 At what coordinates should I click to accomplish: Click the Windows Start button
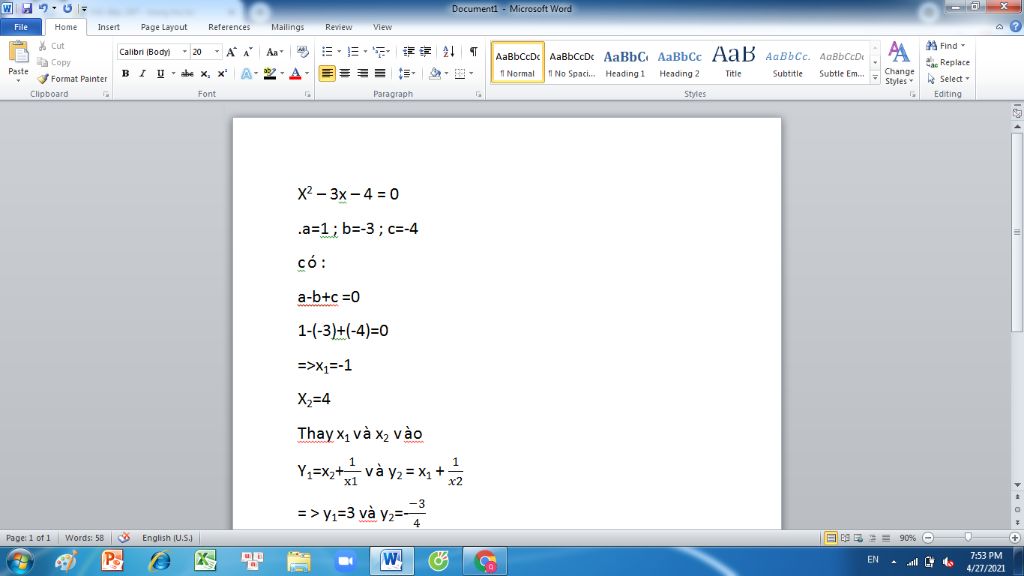click(x=20, y=561)
